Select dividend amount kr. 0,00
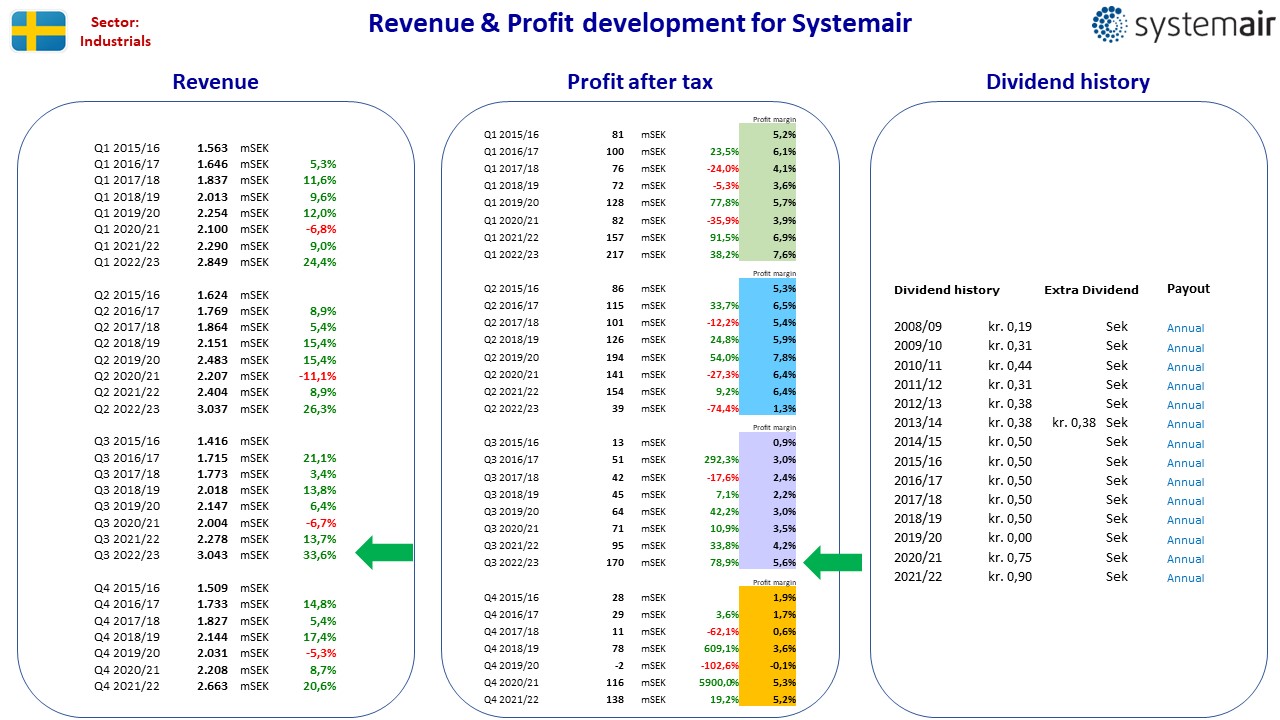Screen dimensions: 1280x720 click(x=1010, y=538)
